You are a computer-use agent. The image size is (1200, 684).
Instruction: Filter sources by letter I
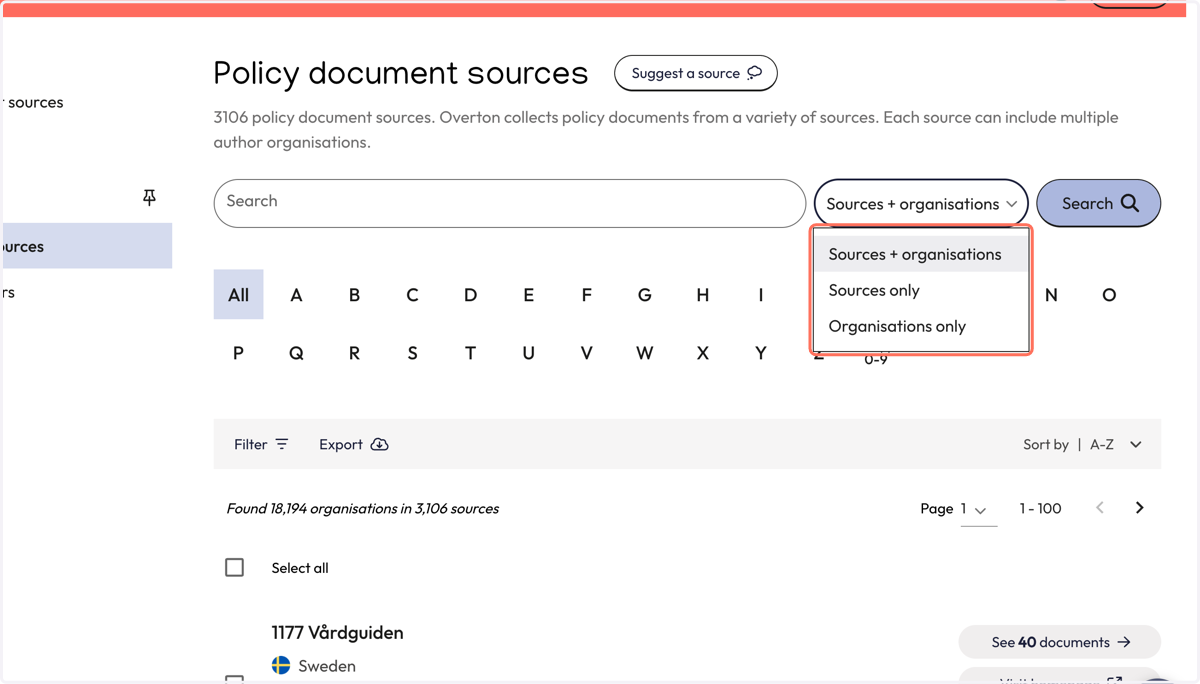click(761, 294)
